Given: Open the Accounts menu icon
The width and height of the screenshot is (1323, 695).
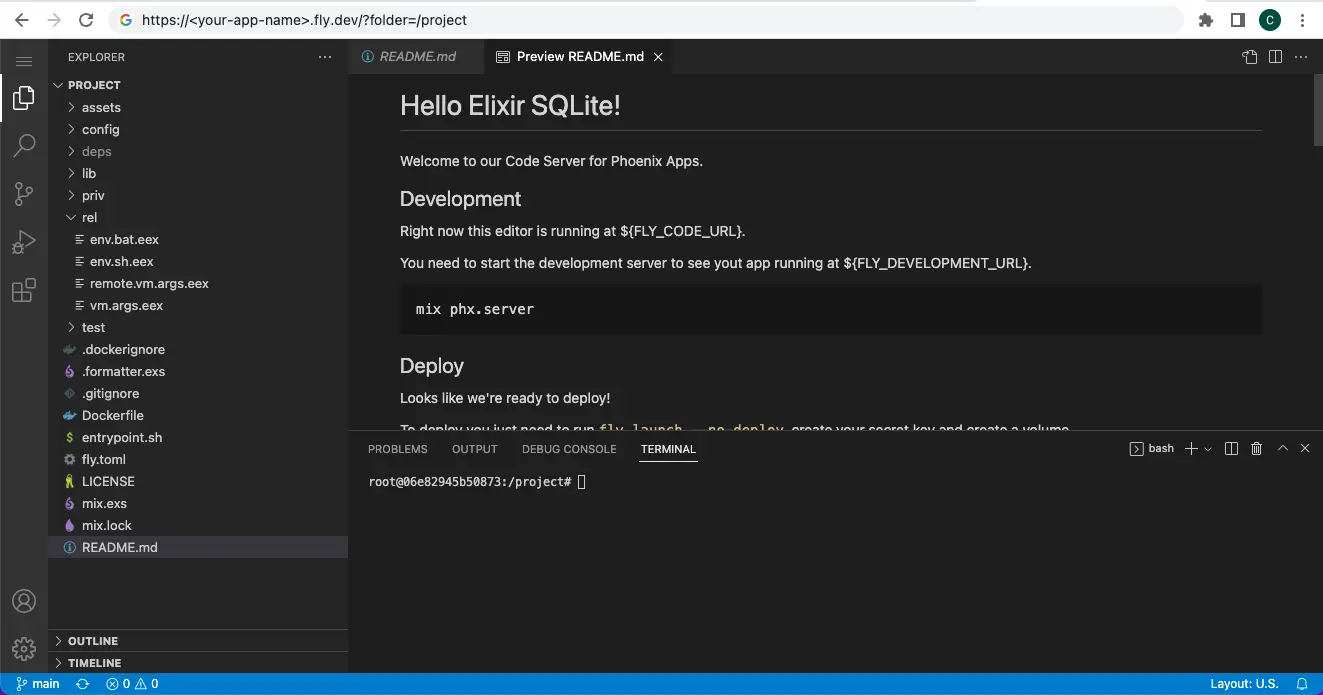Looking at the screenshot, I should (24, 601).
